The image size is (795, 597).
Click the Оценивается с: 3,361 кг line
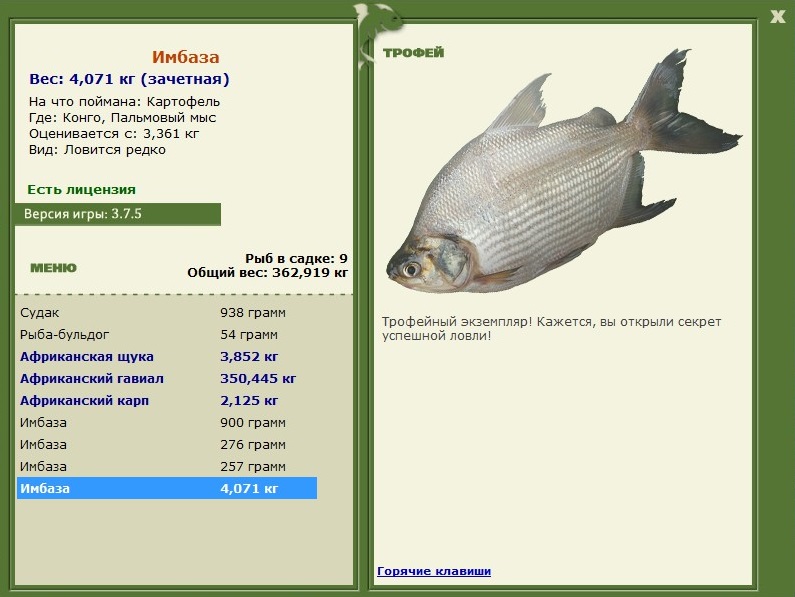click(x=114, y=134)
